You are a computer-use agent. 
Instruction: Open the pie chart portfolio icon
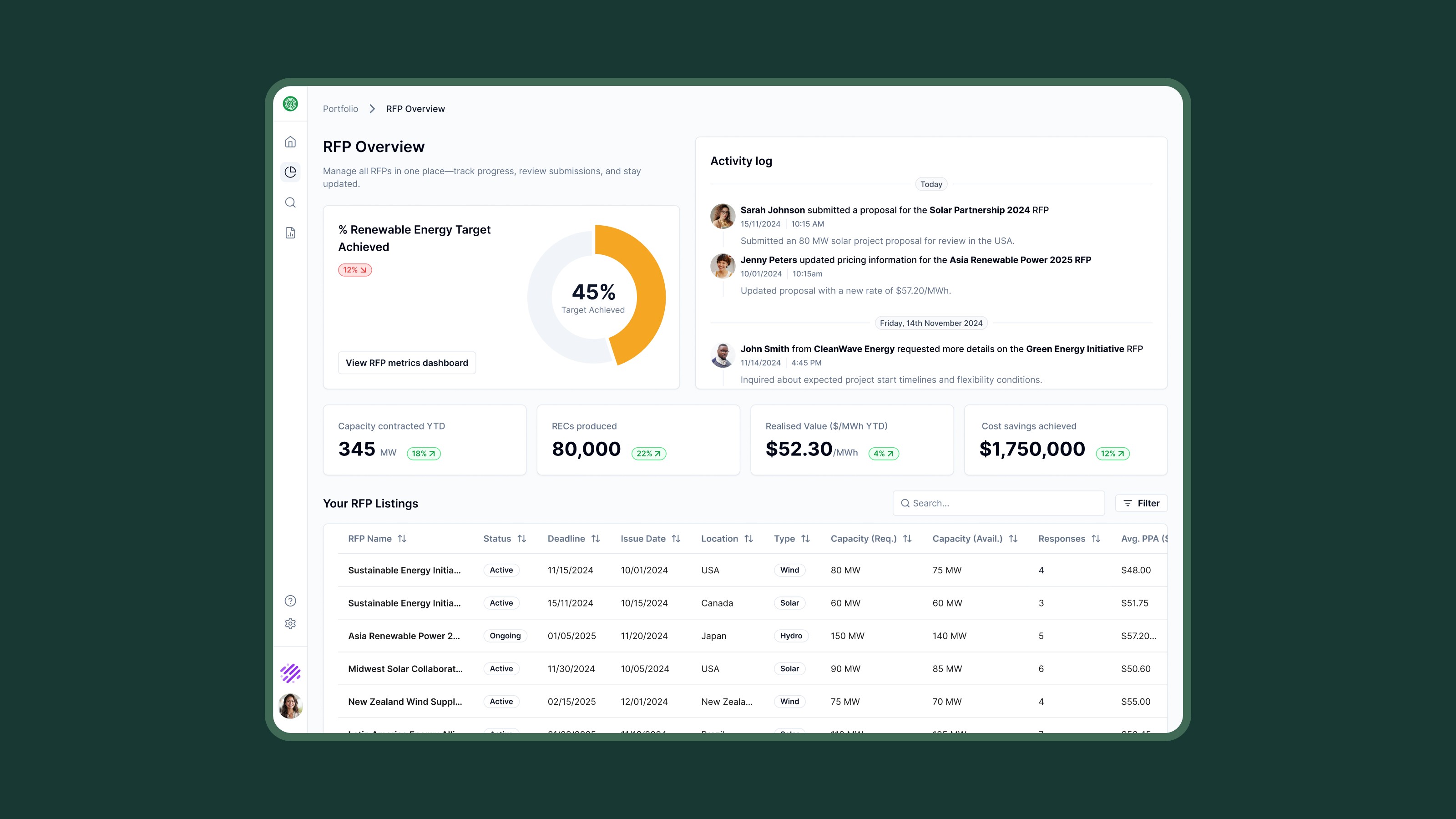tap(290, 172)
